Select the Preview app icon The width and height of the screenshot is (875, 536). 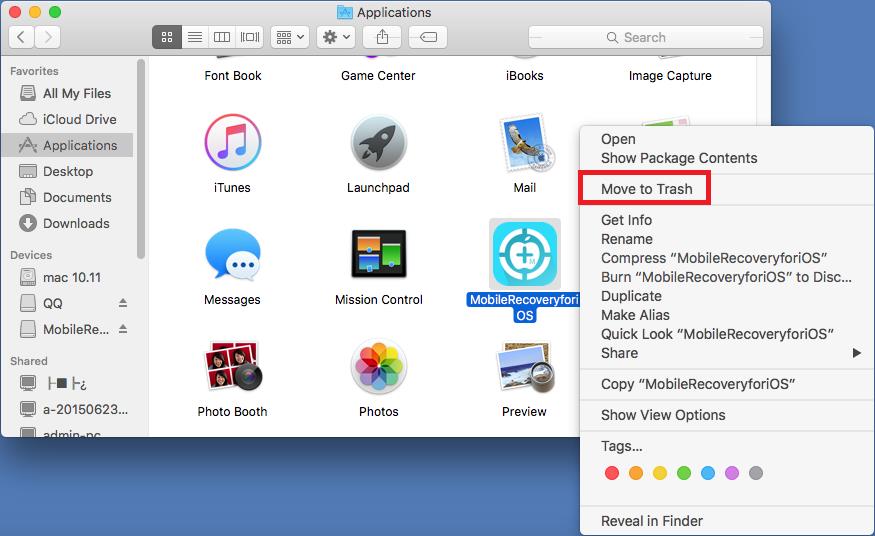tap(525, 366)
